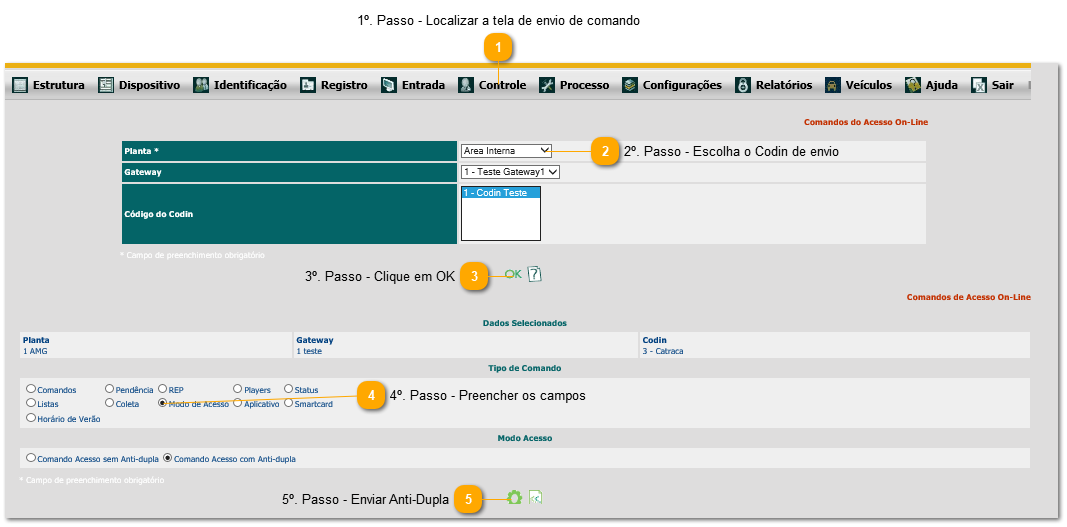Click the back arrows icon beside the gear
Screen dimensions: 1067x527
point(536,498)
